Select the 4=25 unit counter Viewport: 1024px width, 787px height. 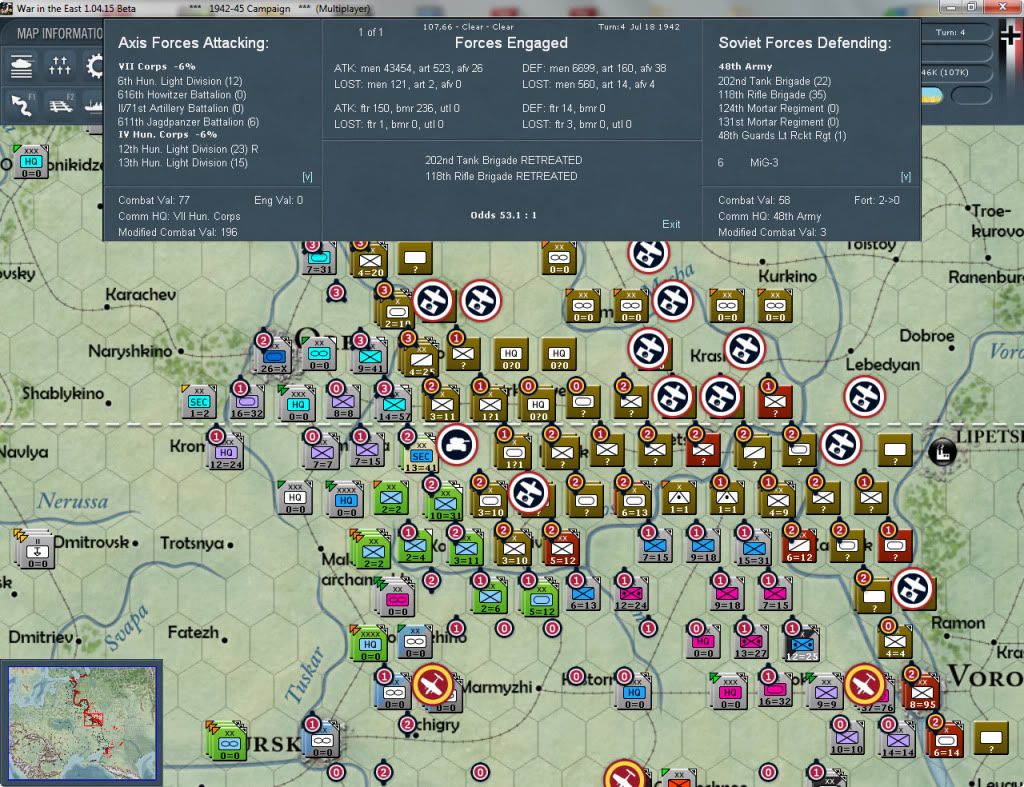tap(421, 359)
